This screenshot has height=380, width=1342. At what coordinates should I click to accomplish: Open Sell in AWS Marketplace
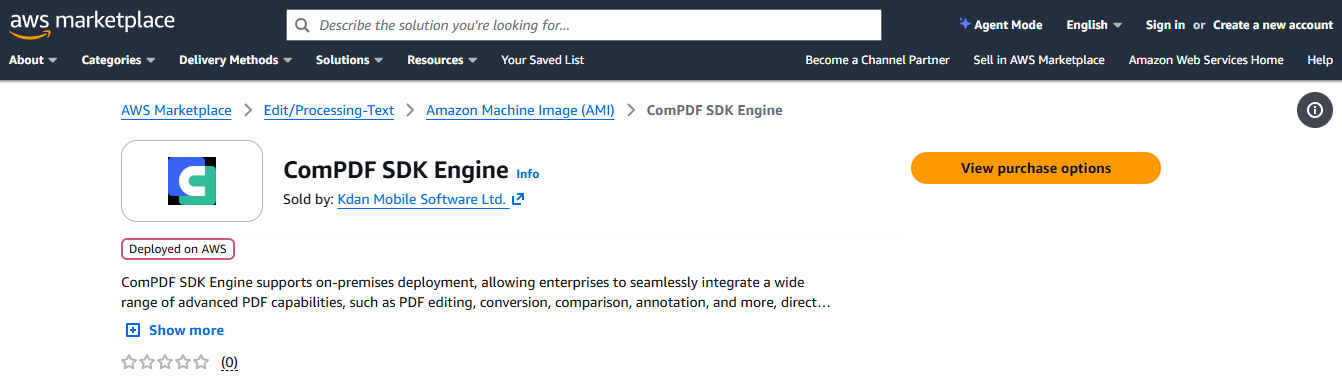(1039, 60)
